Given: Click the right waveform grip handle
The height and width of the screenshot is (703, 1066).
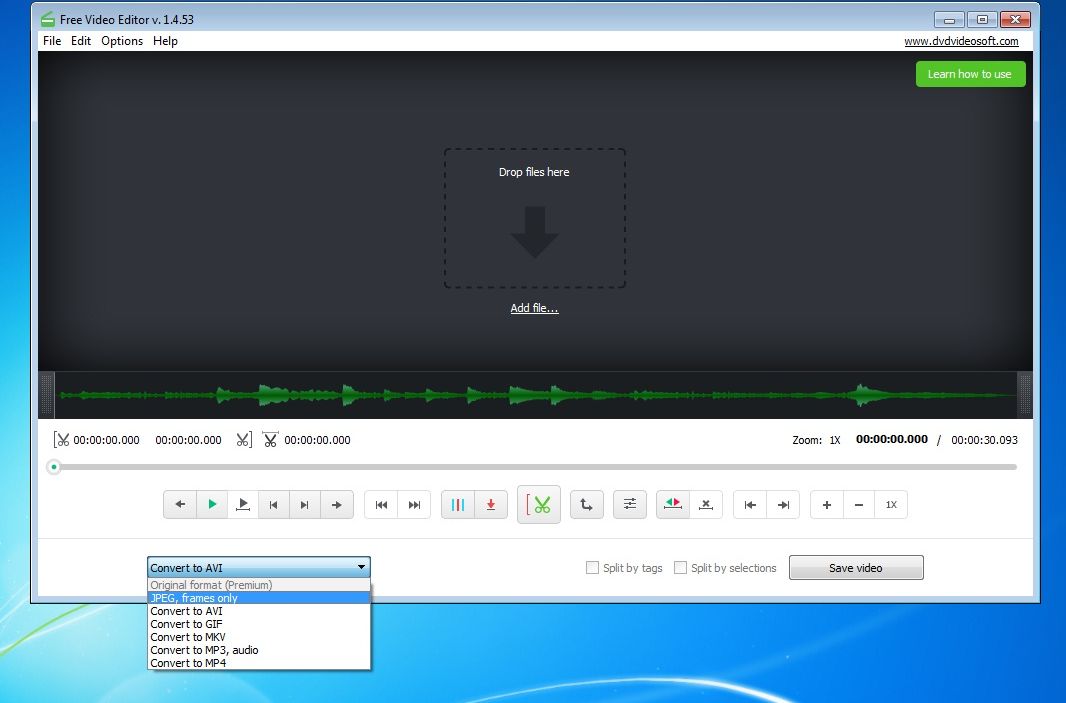Looking at the screenshot, I should pyautogui.click(x=1025, y=394).
